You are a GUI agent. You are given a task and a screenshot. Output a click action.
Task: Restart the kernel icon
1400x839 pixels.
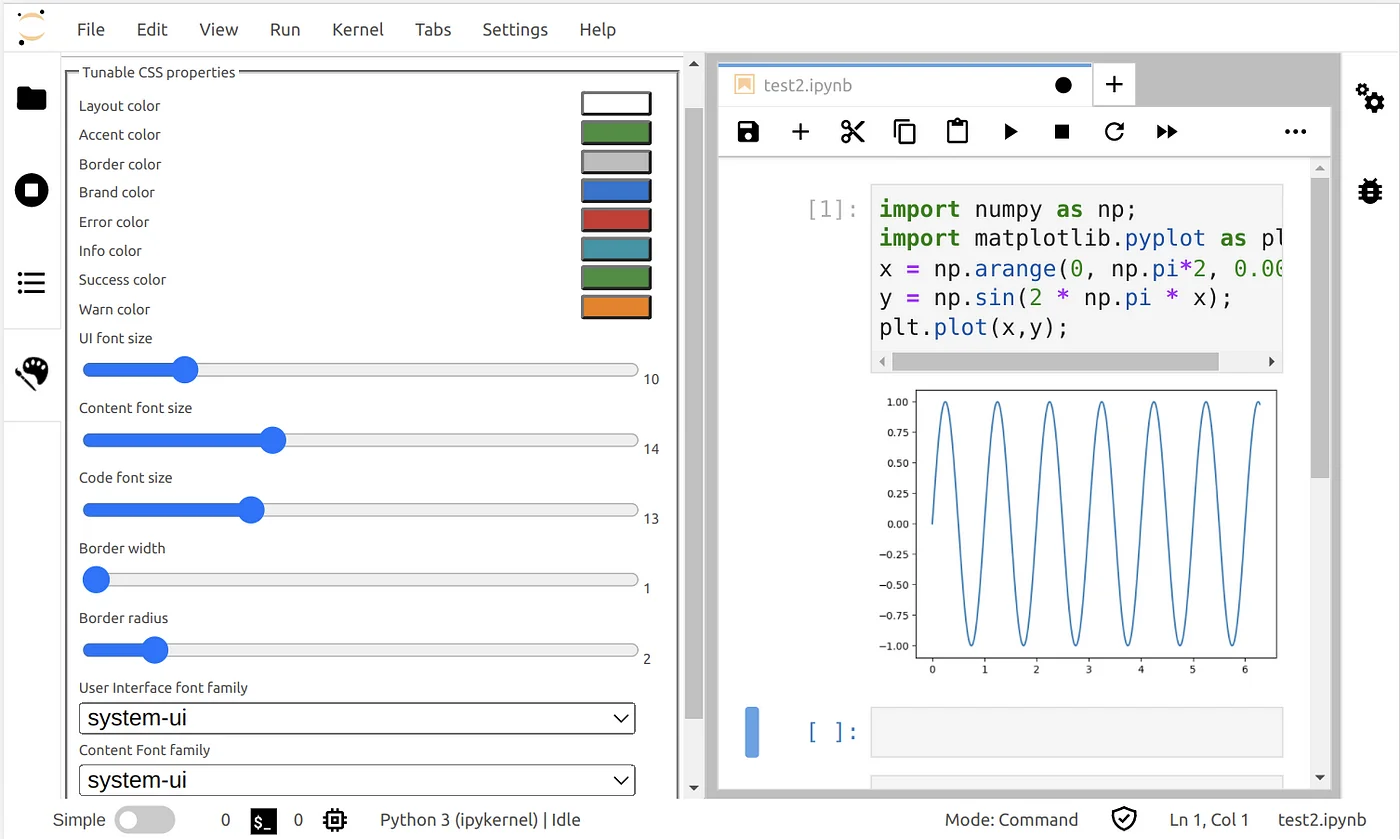point(1114,131)
